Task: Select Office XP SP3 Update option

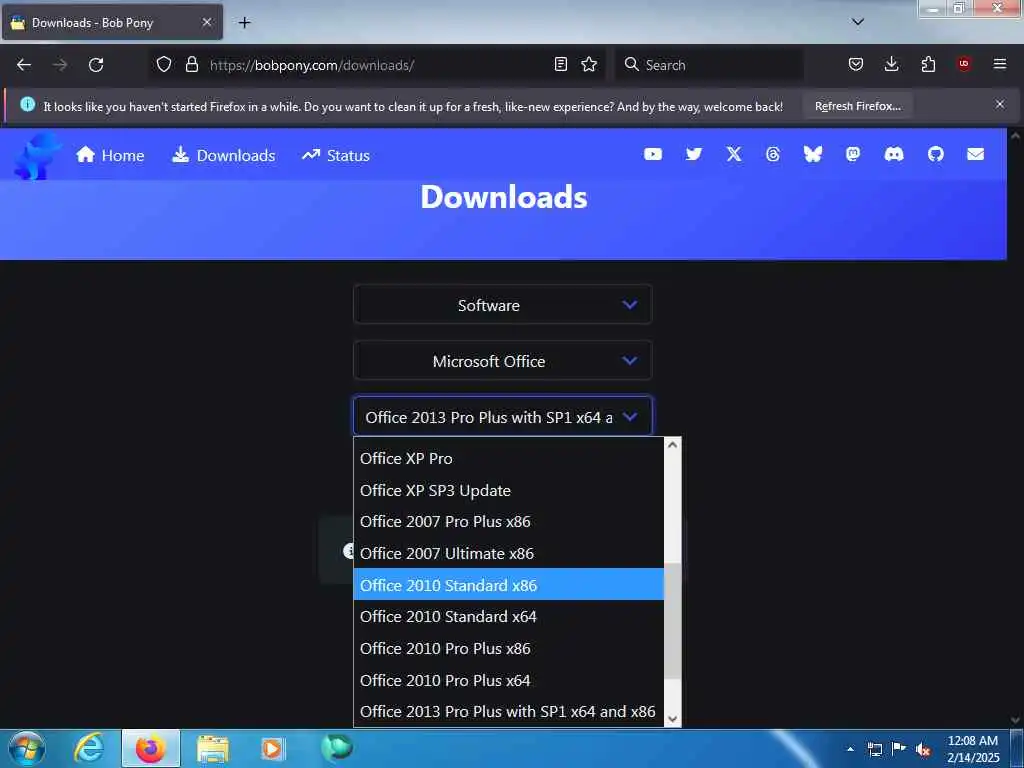Action: pos(508,490)
